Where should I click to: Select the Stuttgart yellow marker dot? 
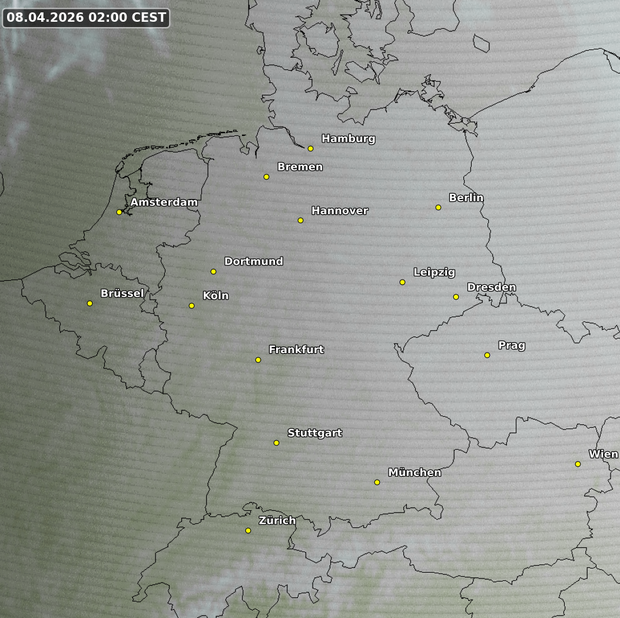pos(277,442)
